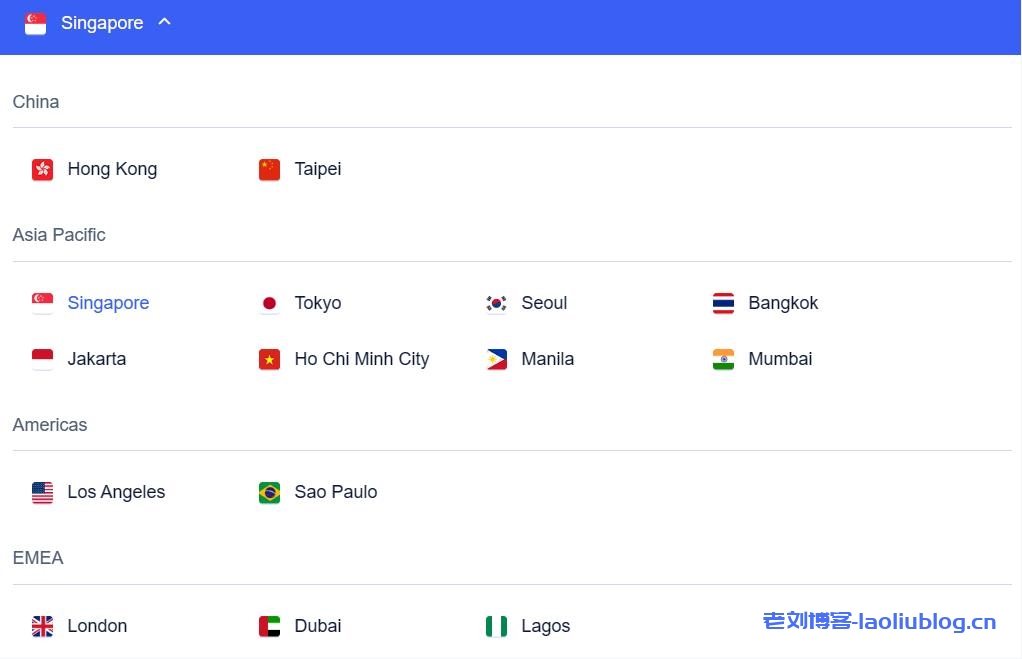Click the Singapore label in blue header
Image resolution: width=1022 pixels, height=659 pixels.
point(102,23)
